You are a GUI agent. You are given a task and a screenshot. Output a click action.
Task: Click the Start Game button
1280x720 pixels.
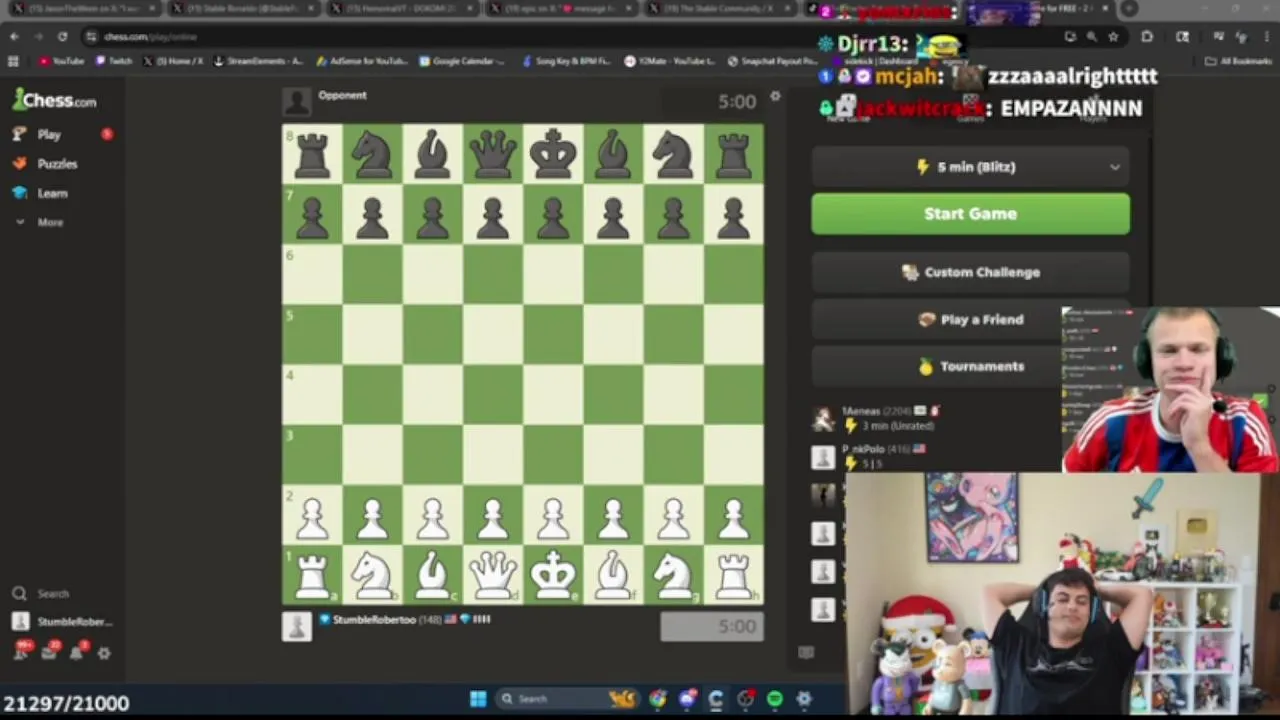[x=970, y=213]
